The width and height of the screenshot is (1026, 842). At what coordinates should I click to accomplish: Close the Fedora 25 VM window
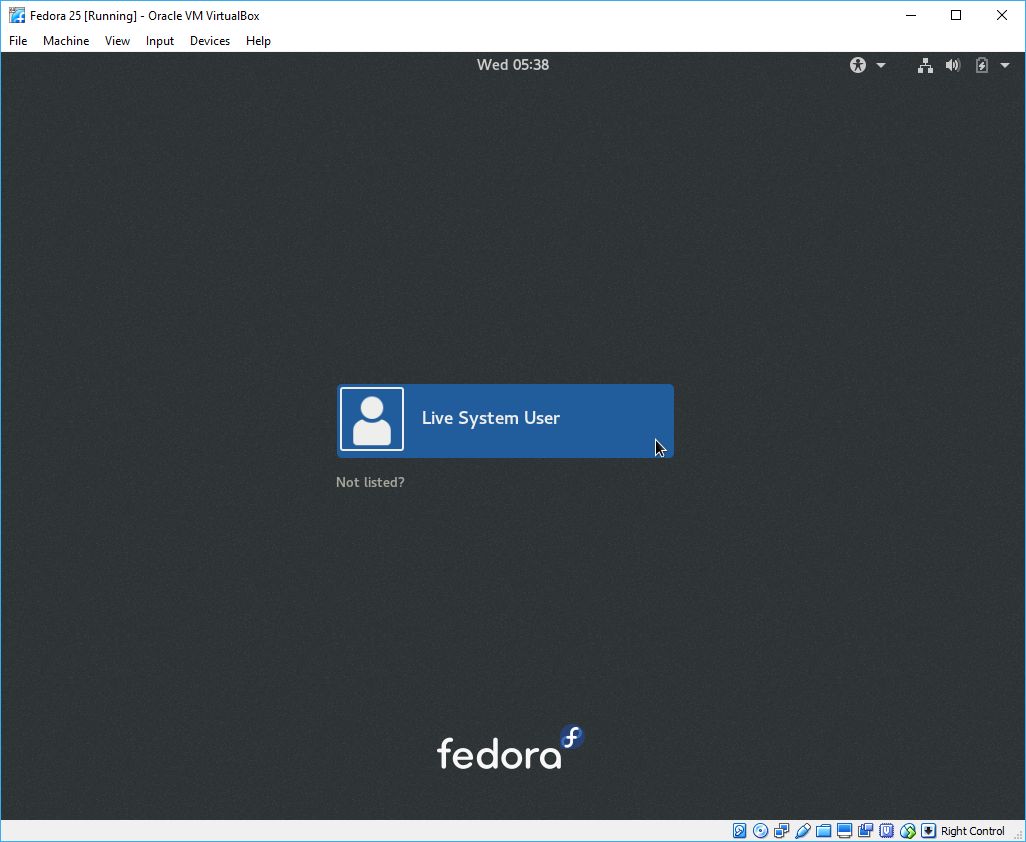pyautogui.click(x=1002, y=15)
